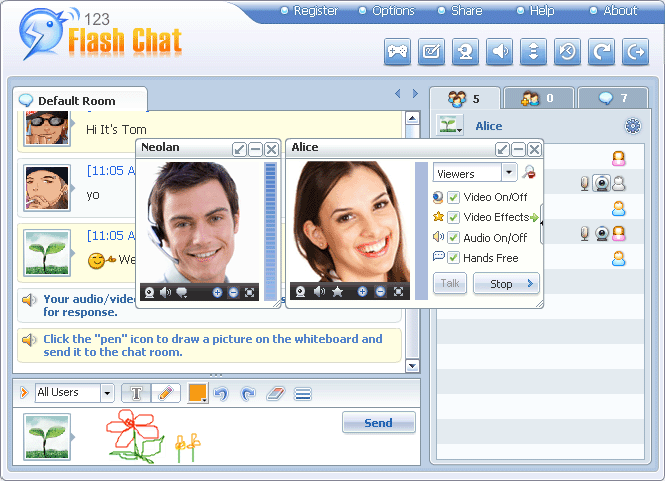
Task: Select the eraser tool in whiteboard toolbar
Action: 276,394
